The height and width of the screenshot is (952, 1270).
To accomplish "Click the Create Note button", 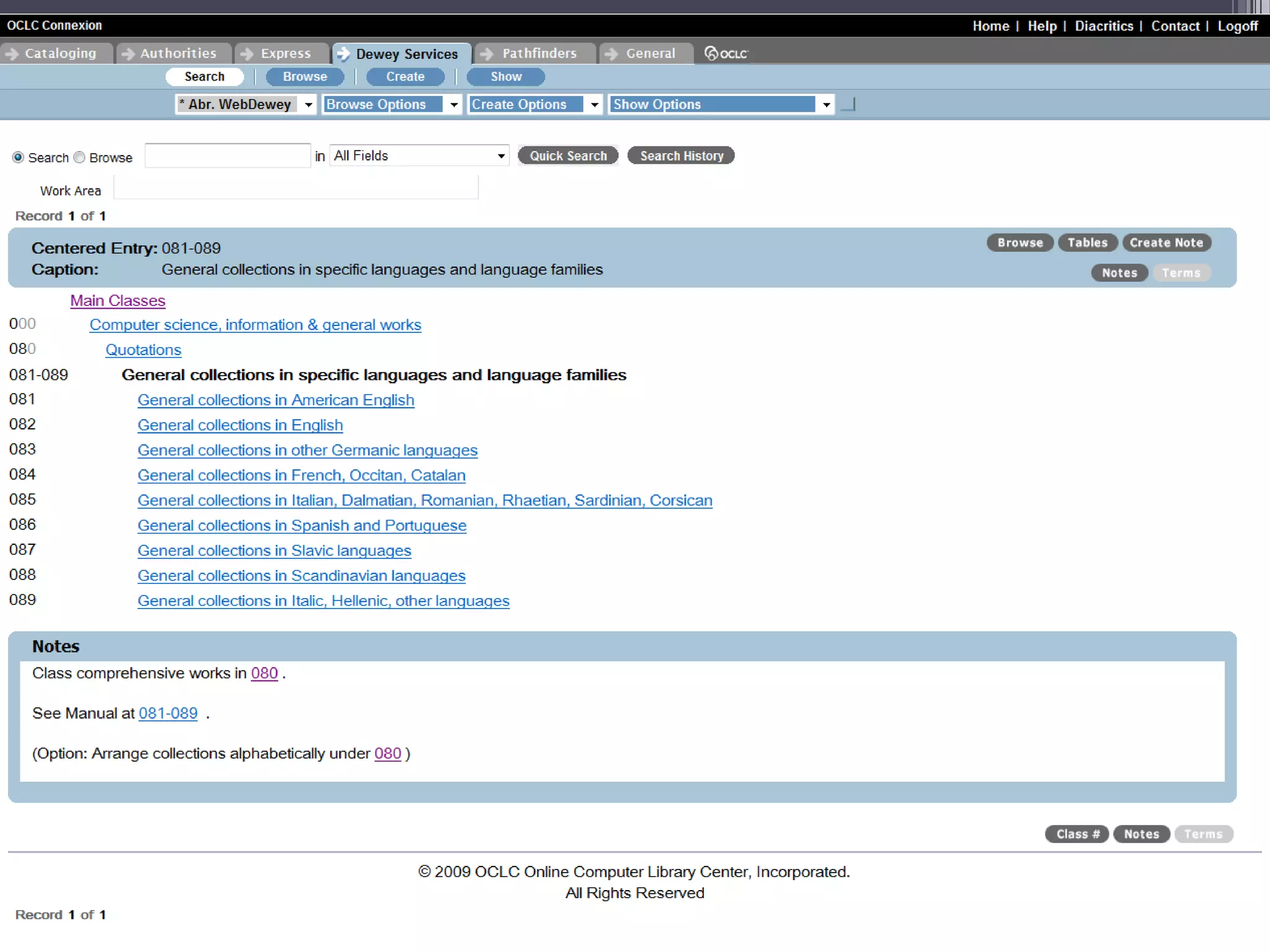I will pos(1166,243).
